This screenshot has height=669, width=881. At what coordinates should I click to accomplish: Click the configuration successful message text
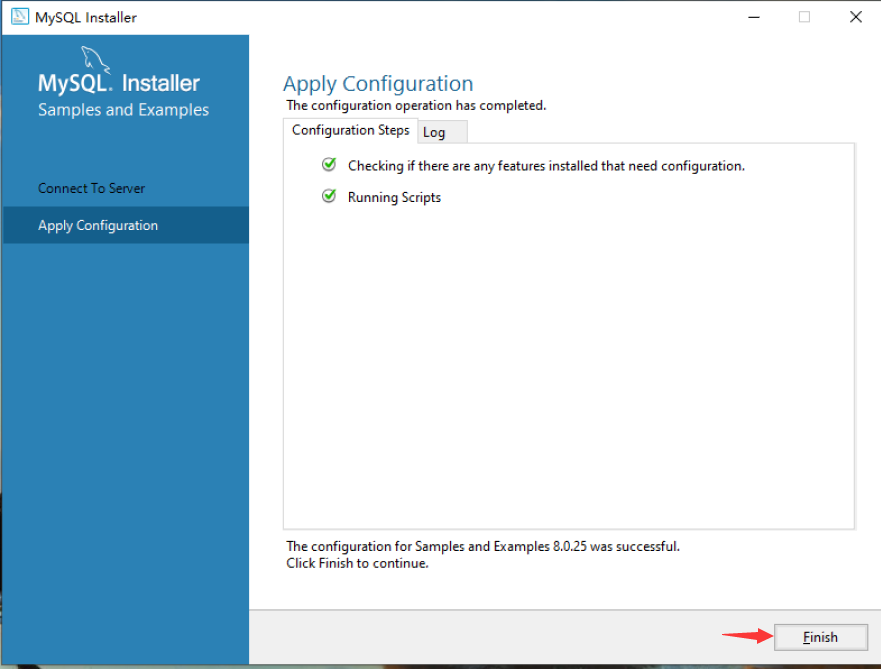(480, 546)
